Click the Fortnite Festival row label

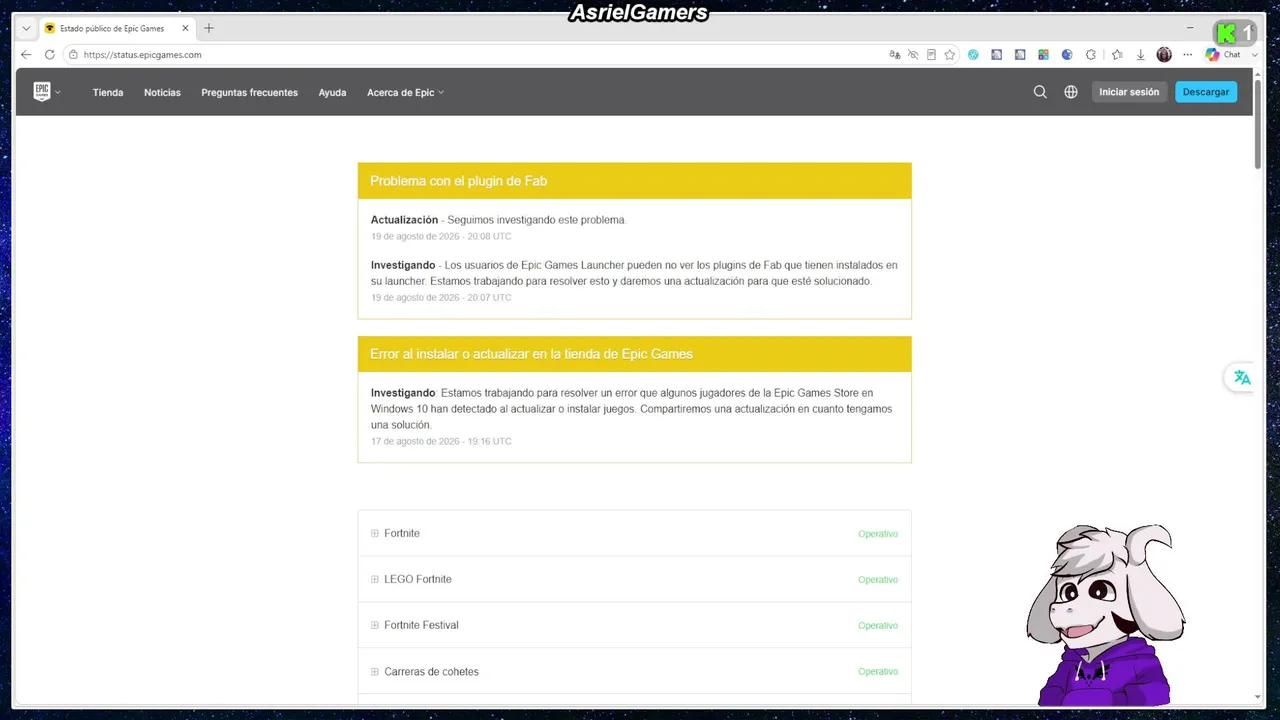421,625
